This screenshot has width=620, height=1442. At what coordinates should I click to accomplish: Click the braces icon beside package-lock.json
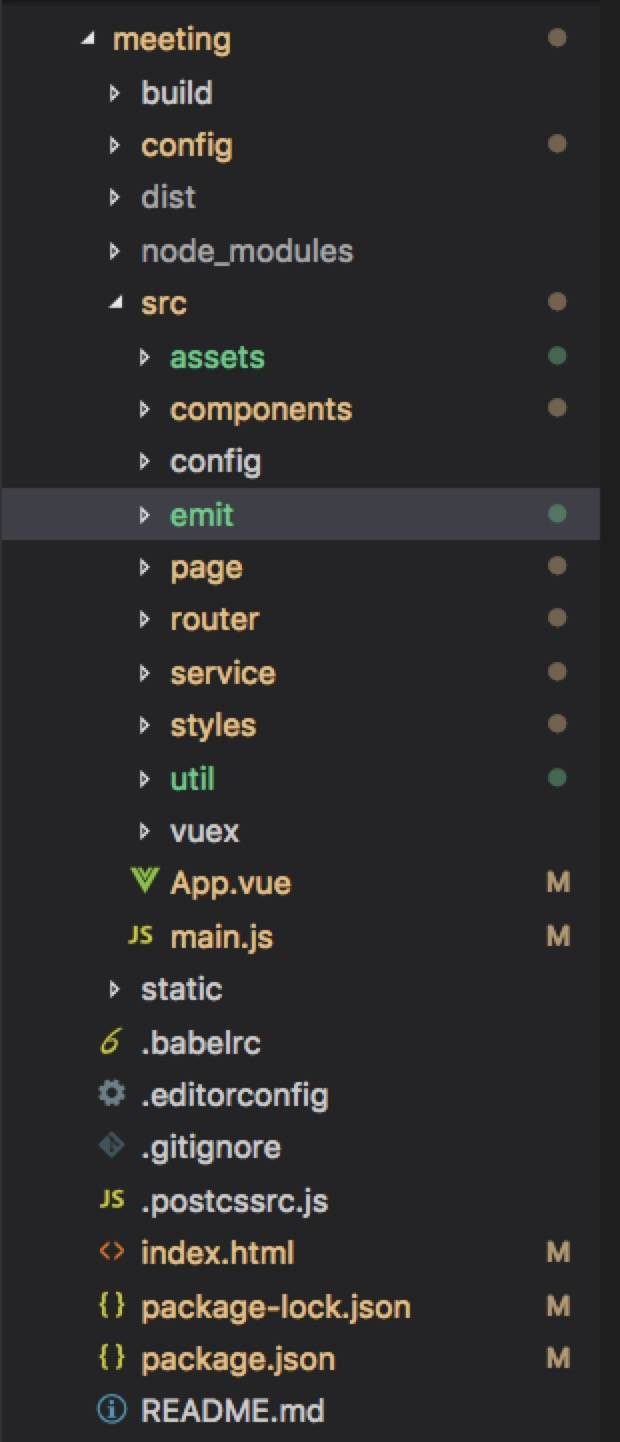(x=112, y=1305)
